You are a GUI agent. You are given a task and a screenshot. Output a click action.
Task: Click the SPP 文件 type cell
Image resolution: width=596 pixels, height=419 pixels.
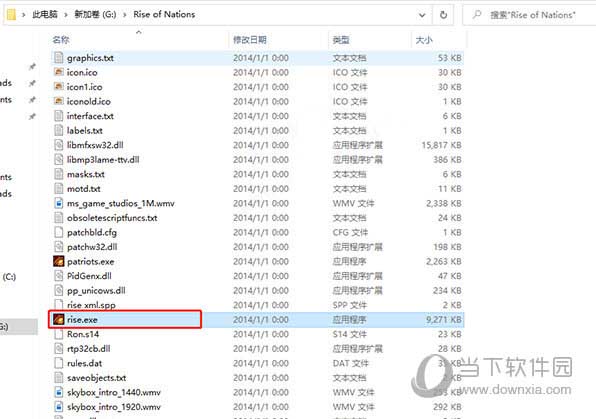[x=350, y=305]
